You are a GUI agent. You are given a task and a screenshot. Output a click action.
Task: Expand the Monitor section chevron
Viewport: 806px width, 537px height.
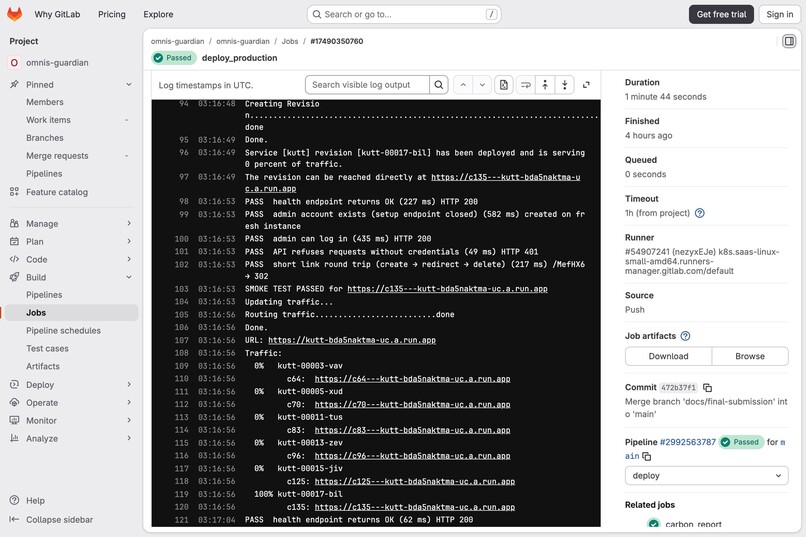pos(129,420)
